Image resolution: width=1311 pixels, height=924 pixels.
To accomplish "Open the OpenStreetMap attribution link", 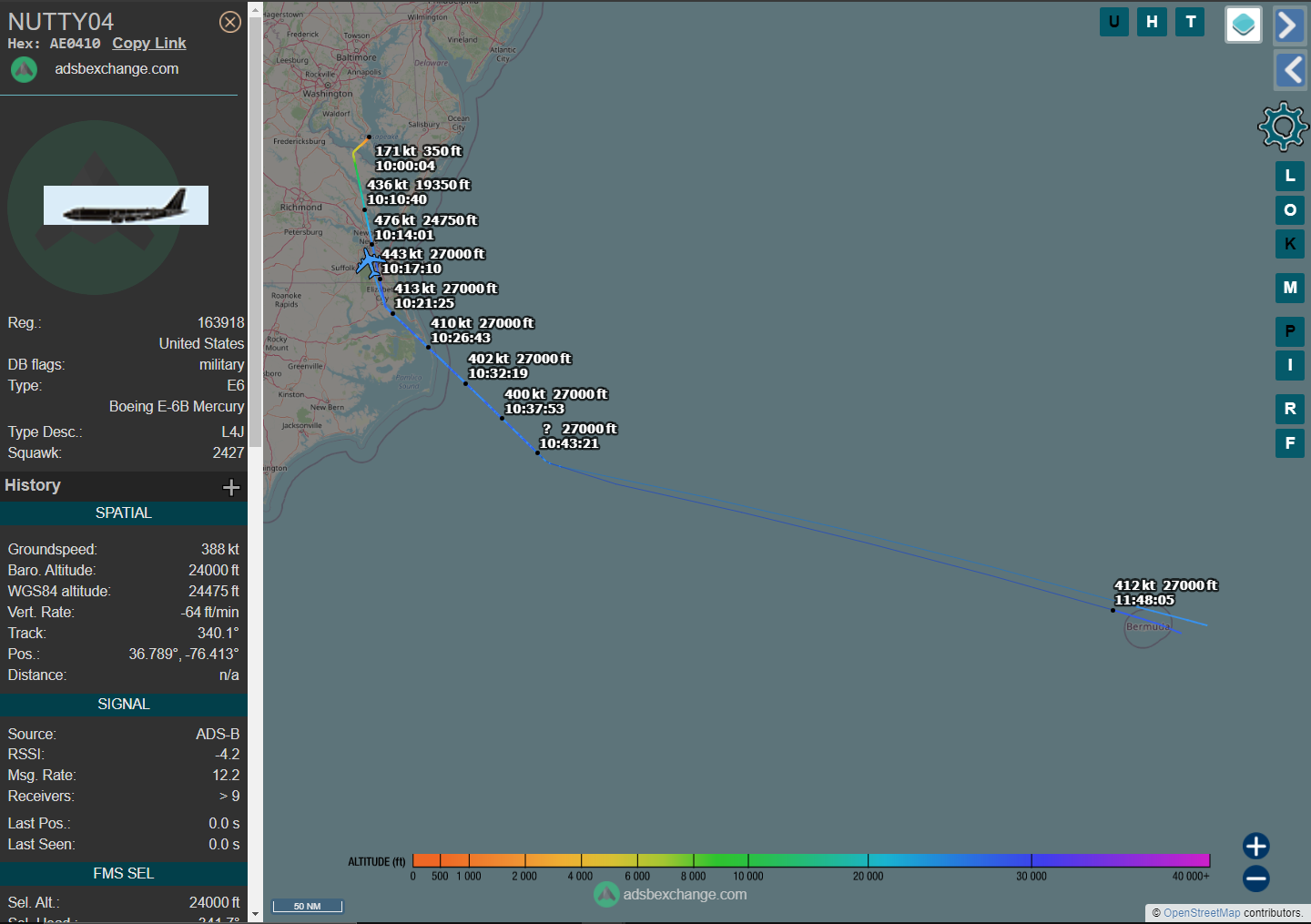I will click(1202, 913).
